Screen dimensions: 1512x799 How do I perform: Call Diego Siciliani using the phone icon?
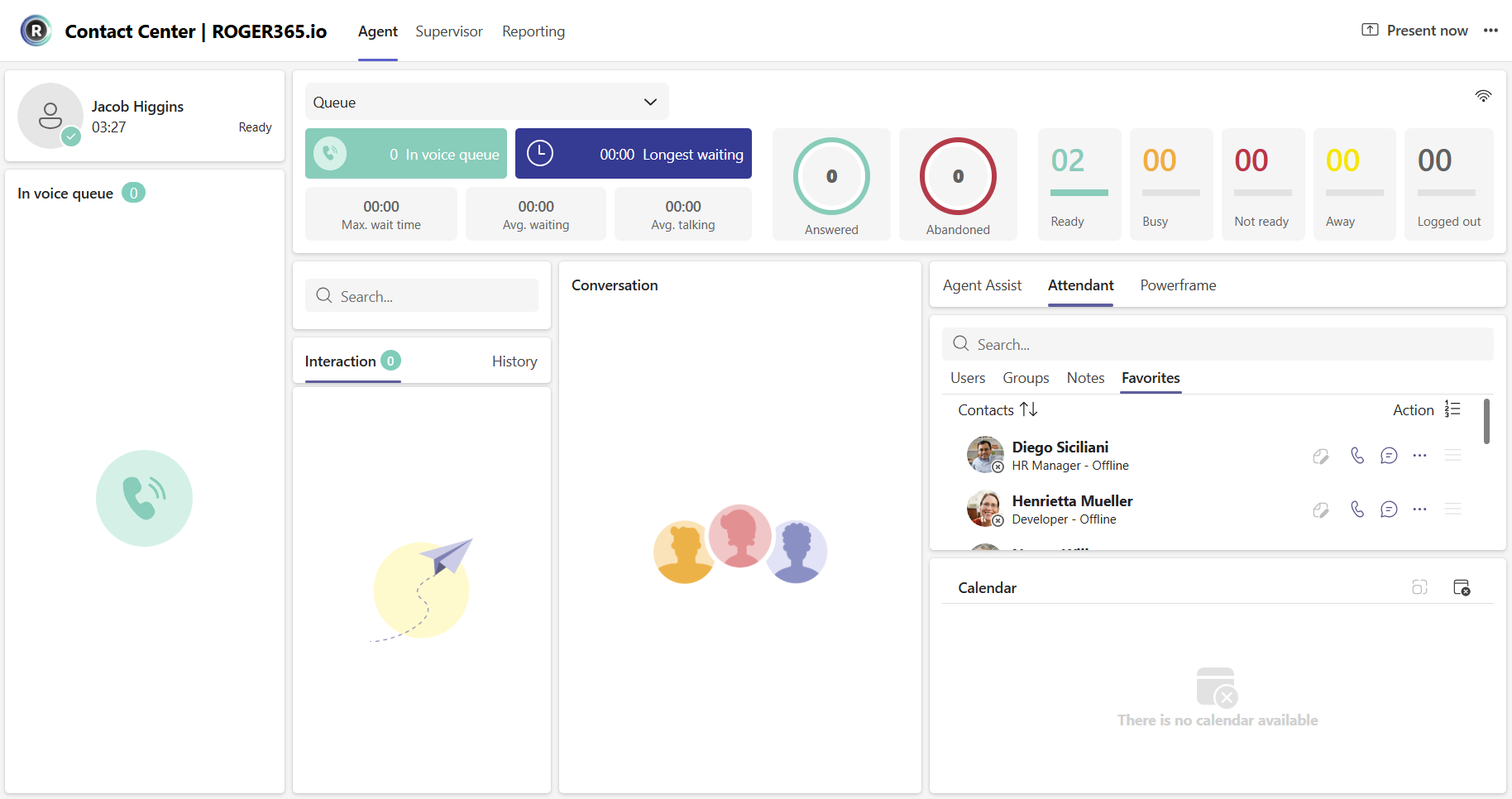tap(1356, 456)
